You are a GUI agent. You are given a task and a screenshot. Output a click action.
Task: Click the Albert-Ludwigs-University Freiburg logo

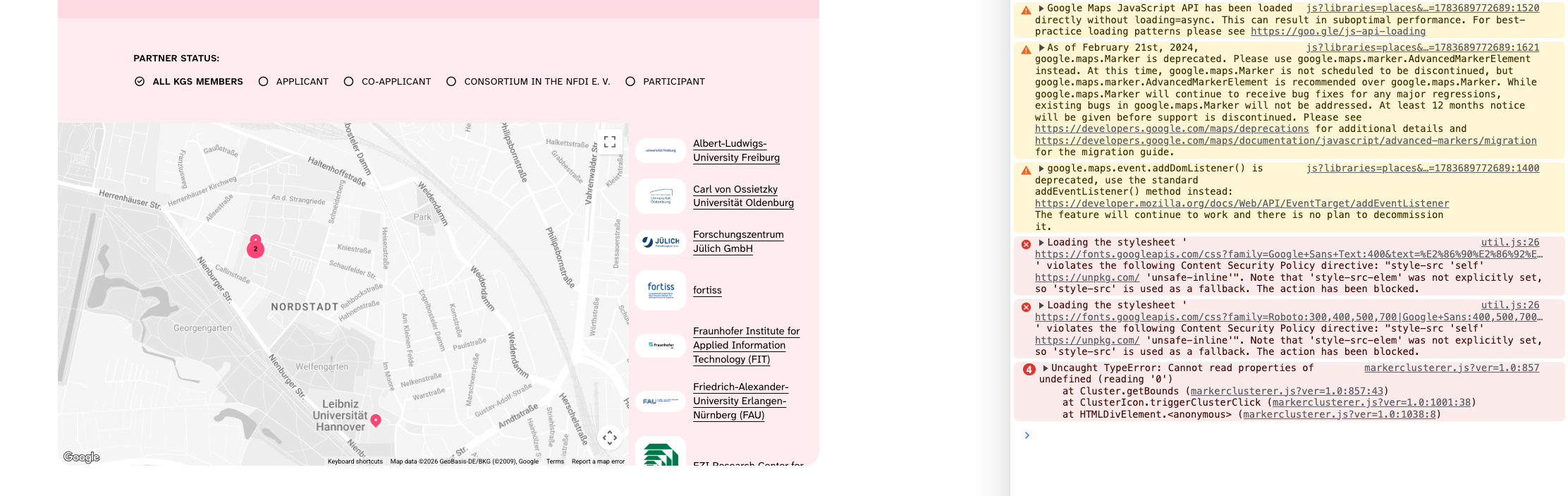661,150
